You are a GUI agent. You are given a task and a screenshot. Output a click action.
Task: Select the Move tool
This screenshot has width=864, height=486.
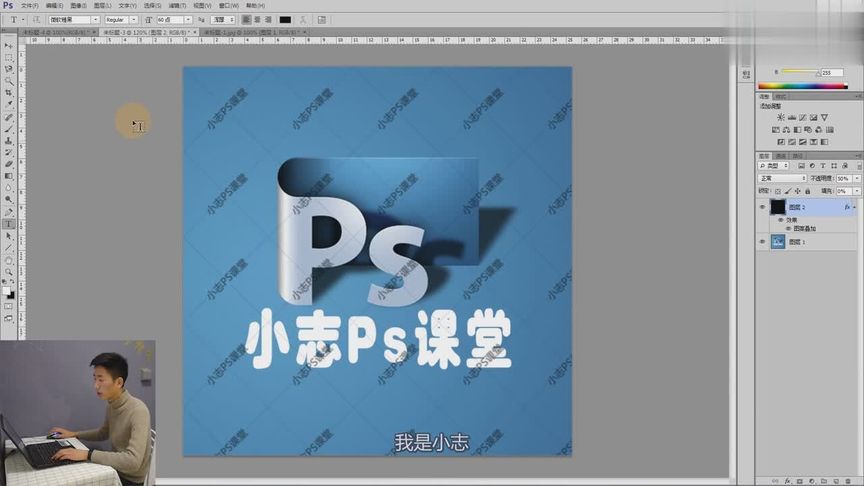pos(8,46)
